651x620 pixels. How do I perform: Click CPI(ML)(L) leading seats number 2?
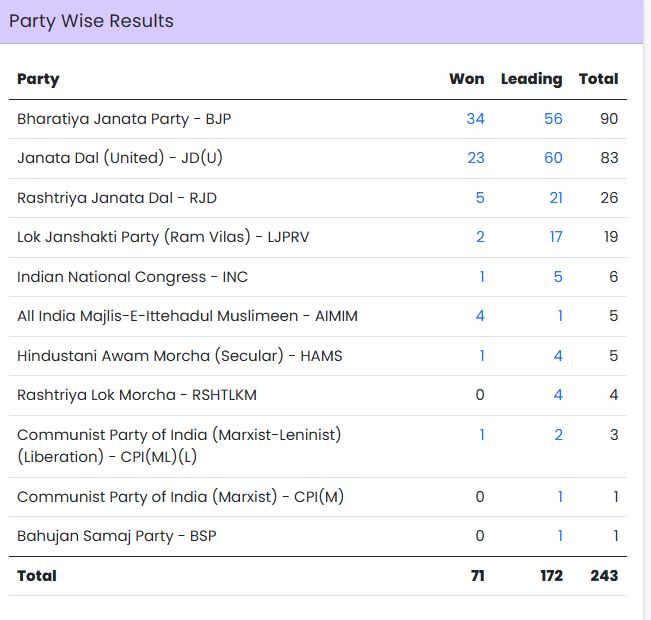tap(558, 435)
